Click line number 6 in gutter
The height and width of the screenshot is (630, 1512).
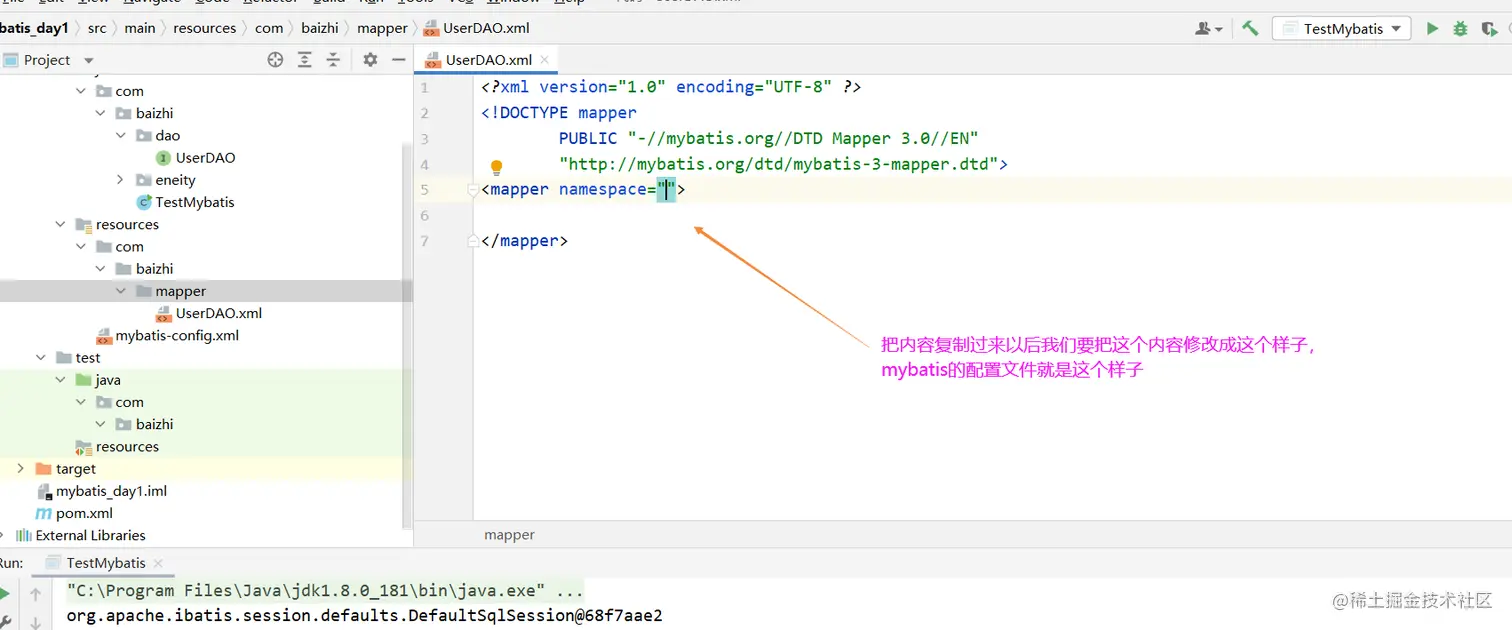pos(425,215)
